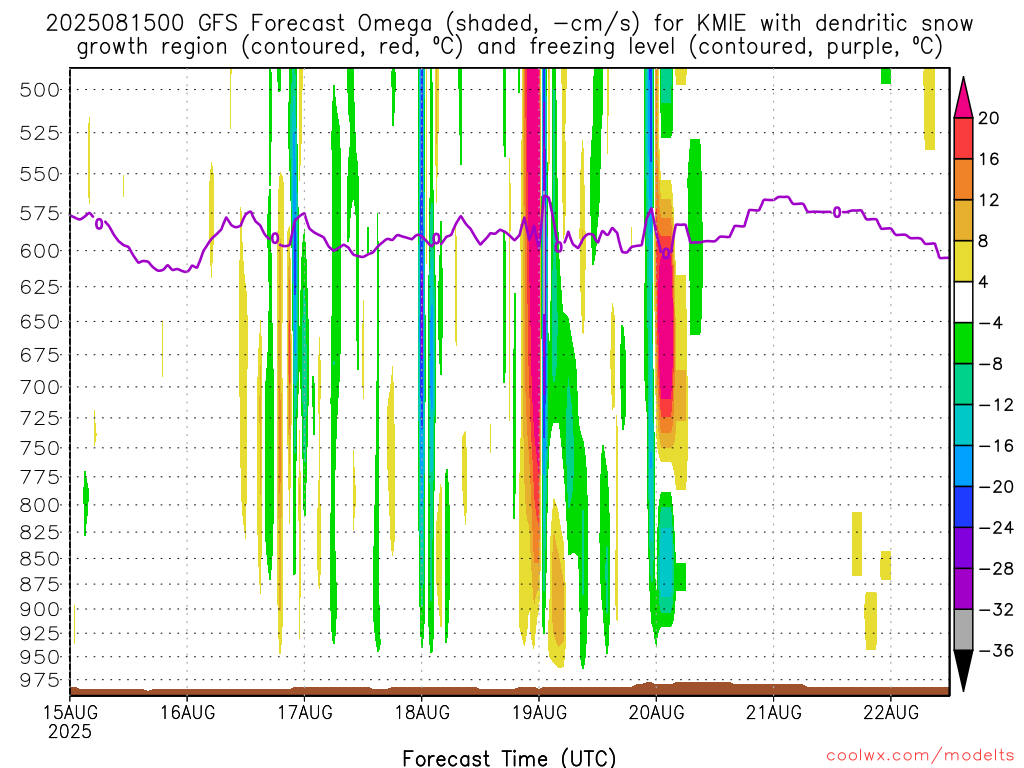
Task: Click the 22AUG date axis label
Action: pyautogui.click(x=891, y=712)
